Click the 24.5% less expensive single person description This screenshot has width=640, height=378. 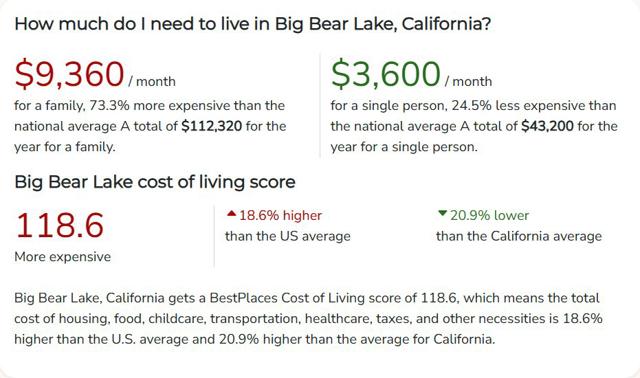click(474, 126)
